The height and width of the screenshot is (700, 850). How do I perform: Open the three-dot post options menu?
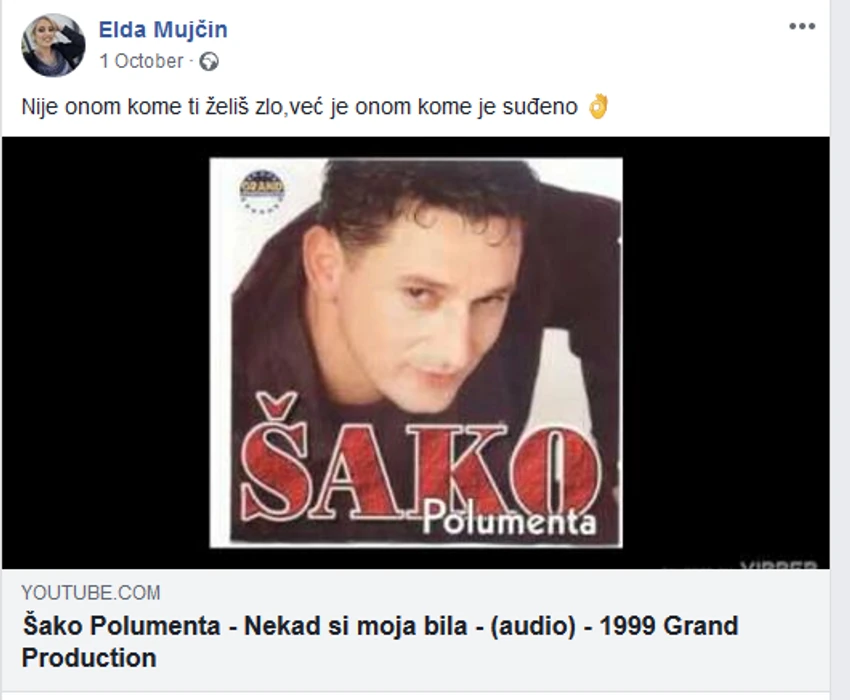coord(802,26)
